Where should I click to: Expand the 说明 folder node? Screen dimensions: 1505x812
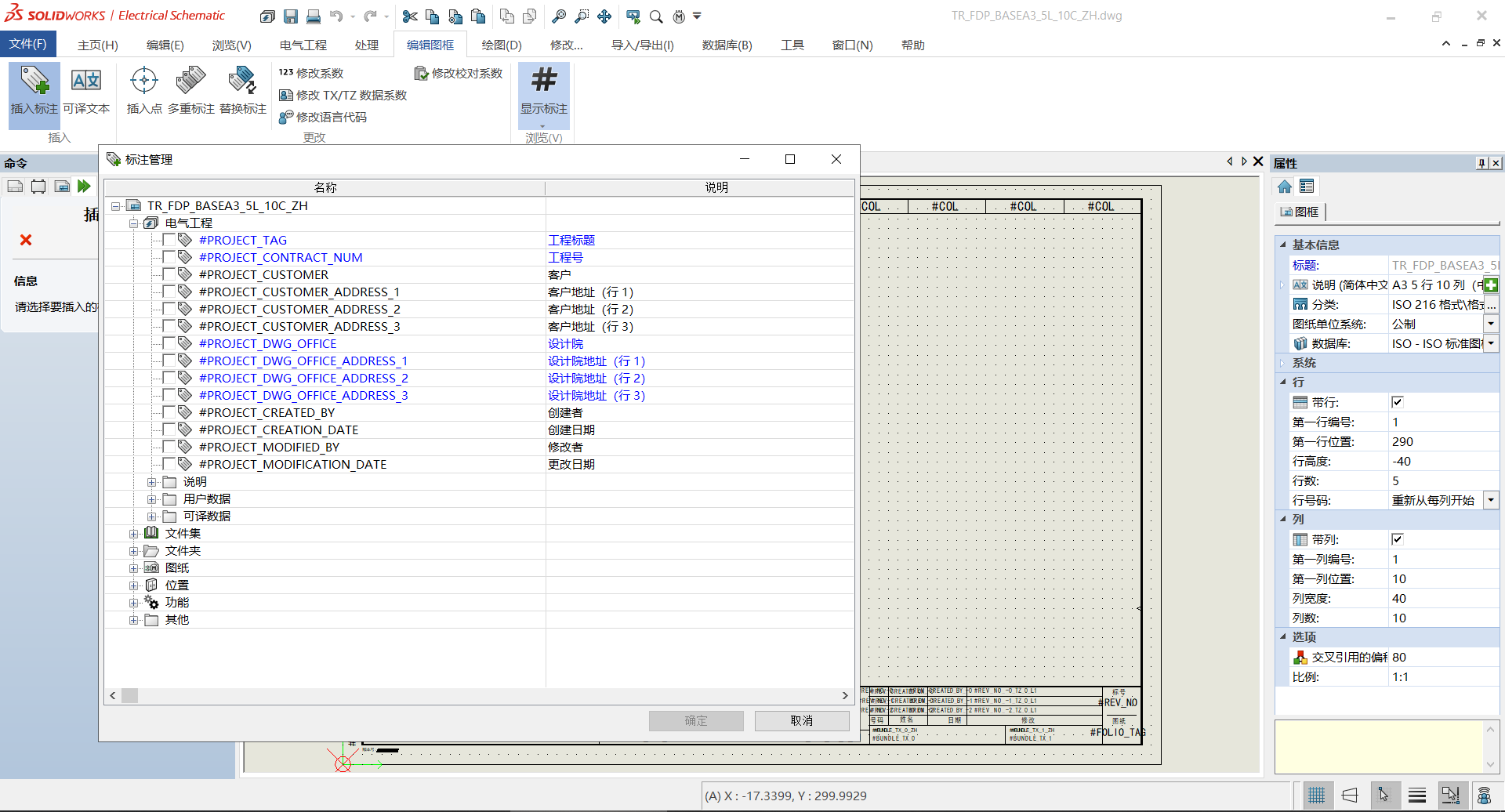tap(151, 482)
